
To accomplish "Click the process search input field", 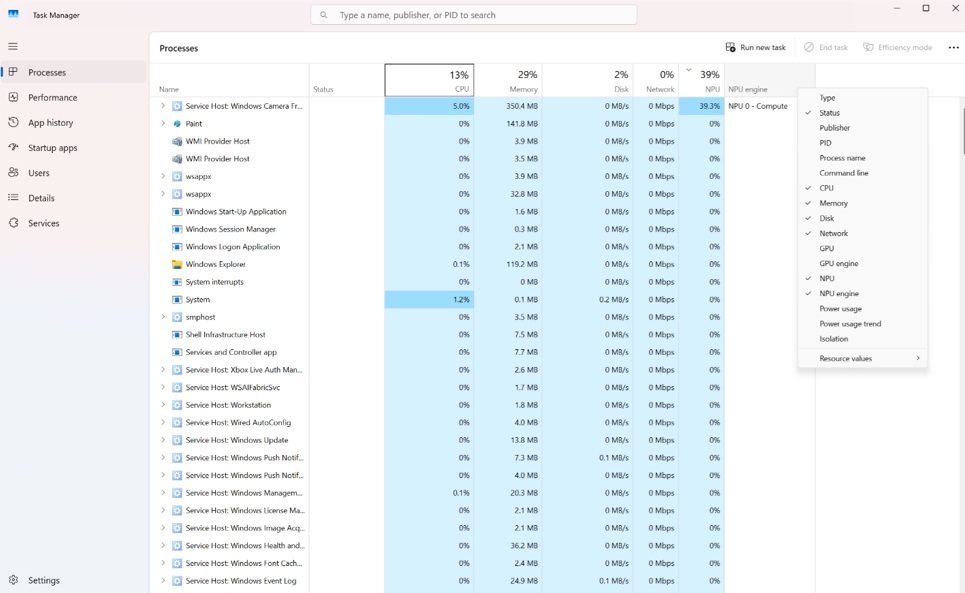I will click(474, 15).
